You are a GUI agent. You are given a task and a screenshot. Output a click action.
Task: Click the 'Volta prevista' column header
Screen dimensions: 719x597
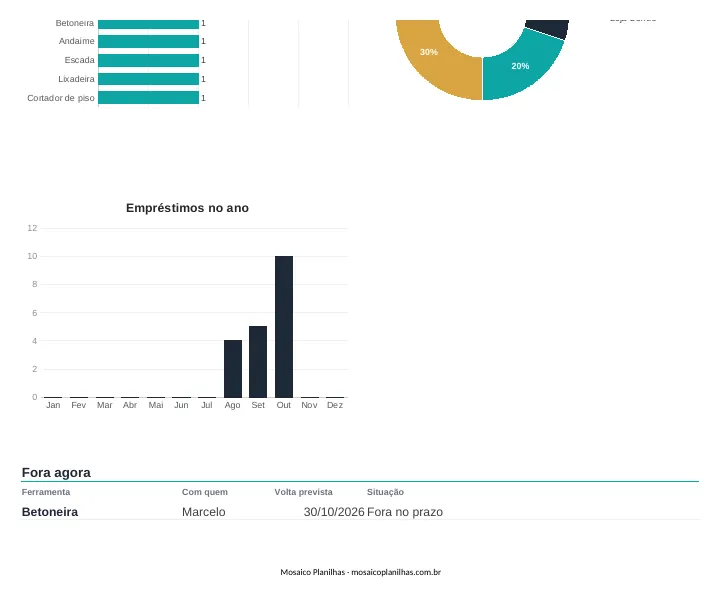coord(304,492)
